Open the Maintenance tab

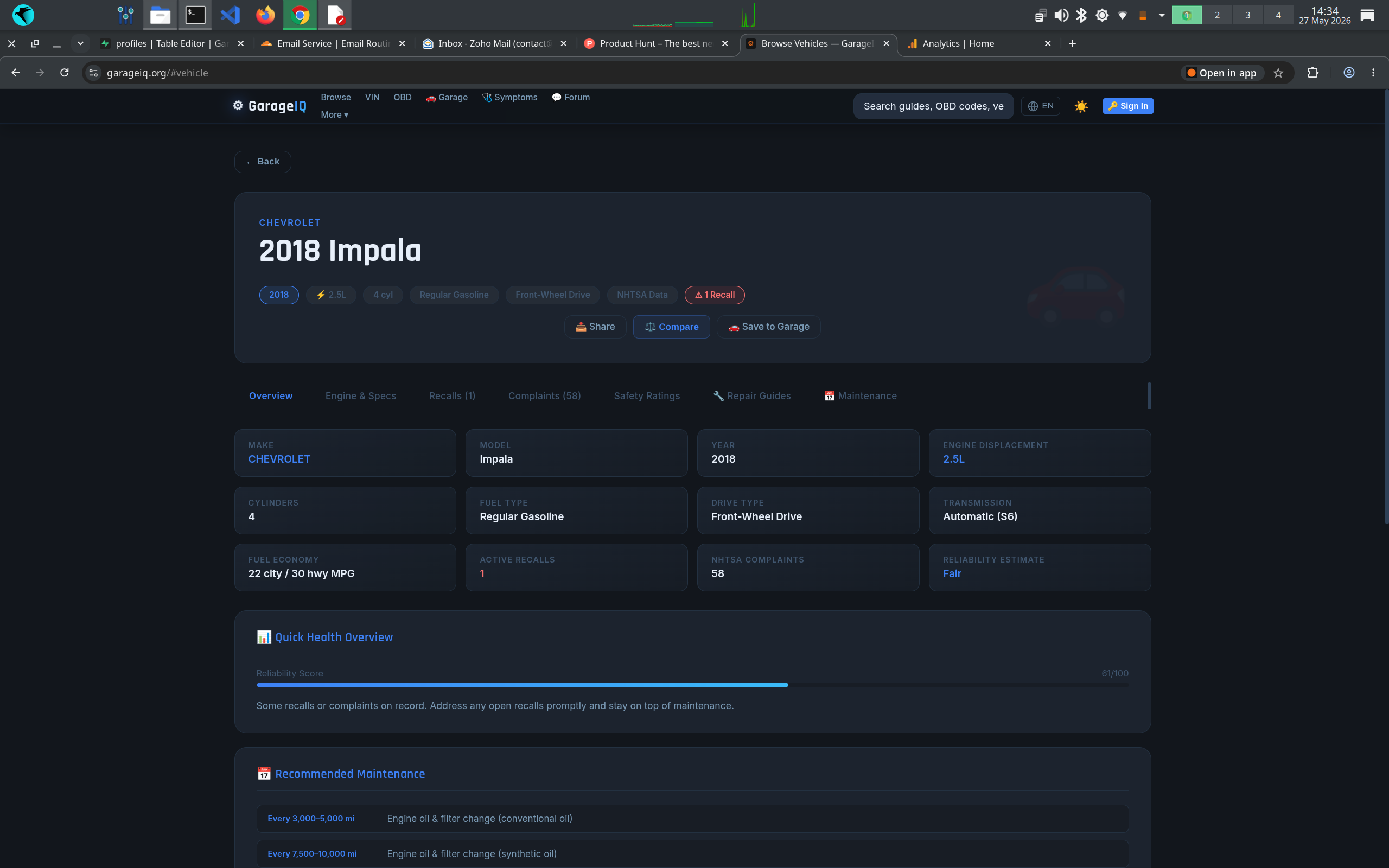click(x=861, y=396)
